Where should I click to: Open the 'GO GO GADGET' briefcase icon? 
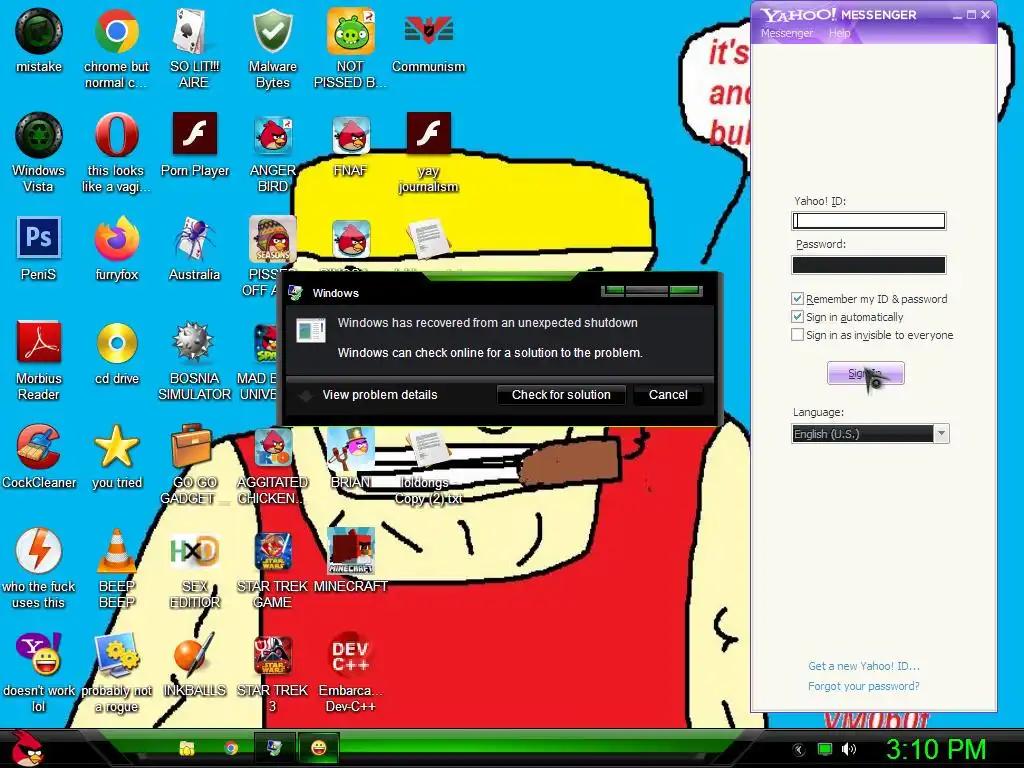(x=192, y=447)
